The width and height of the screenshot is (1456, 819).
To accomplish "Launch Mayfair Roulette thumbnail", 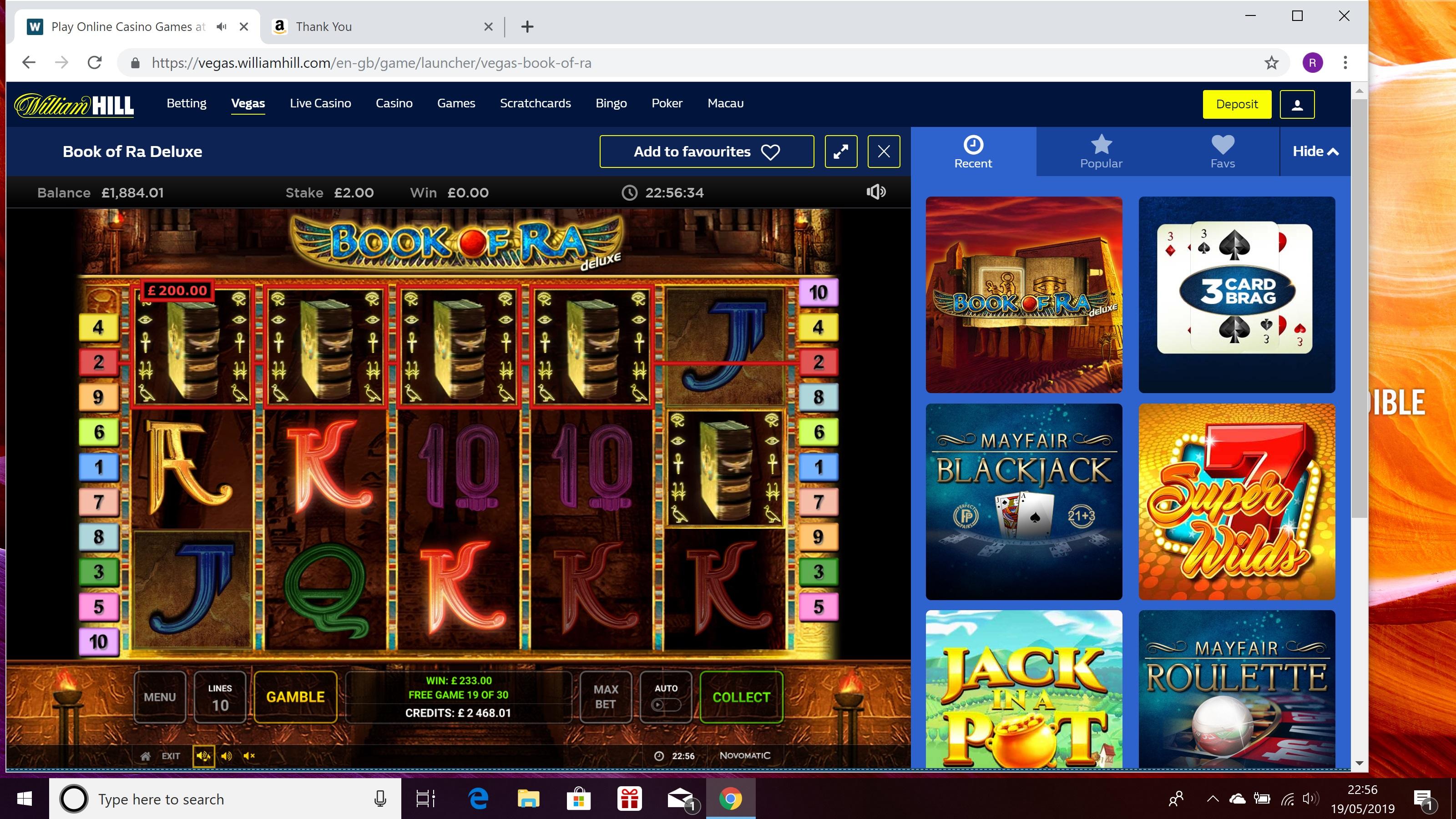I will click(1237, 689).
